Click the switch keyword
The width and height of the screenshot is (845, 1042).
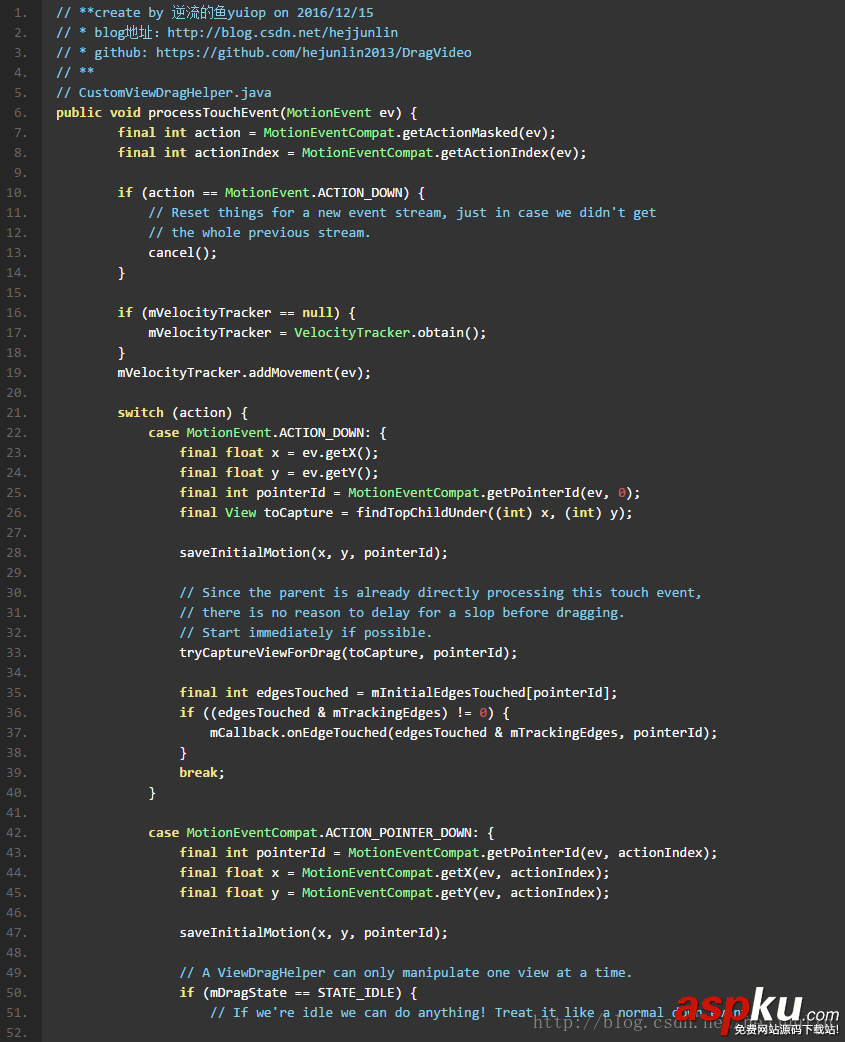pyautogui.click(x=140, y=412)
